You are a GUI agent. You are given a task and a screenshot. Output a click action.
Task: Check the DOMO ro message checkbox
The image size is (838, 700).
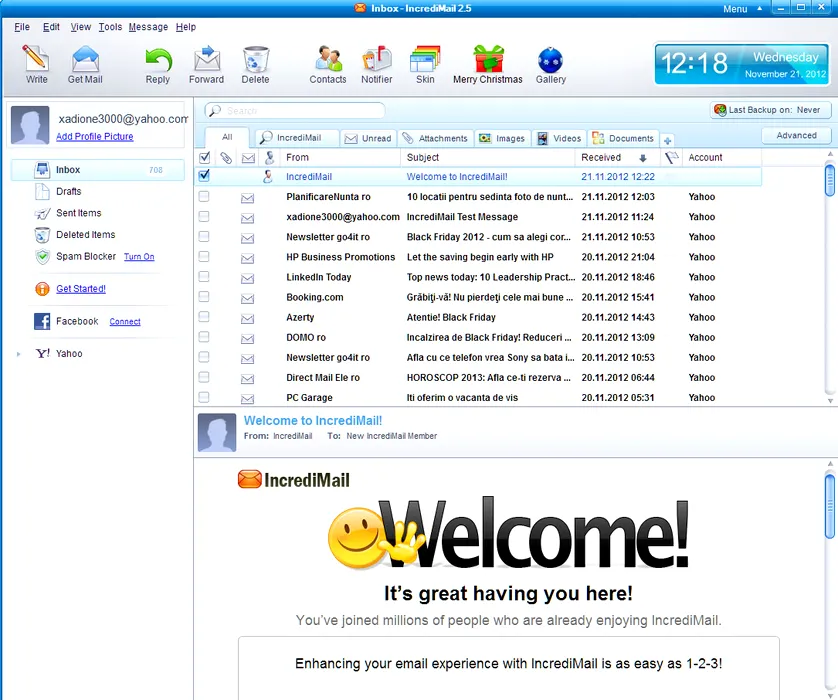point(204,337)
